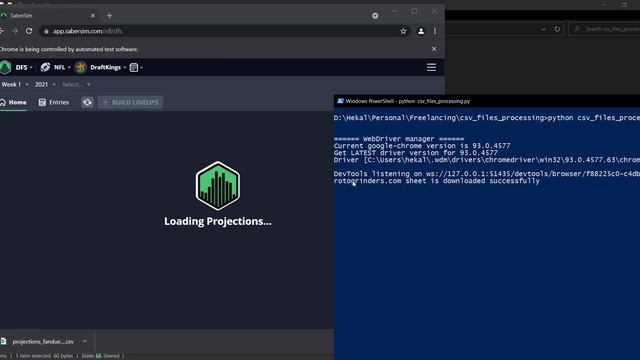This screenshot has width=640, height=360.
Task: Open the NFL sport dropdown
Action: (62, 67)
